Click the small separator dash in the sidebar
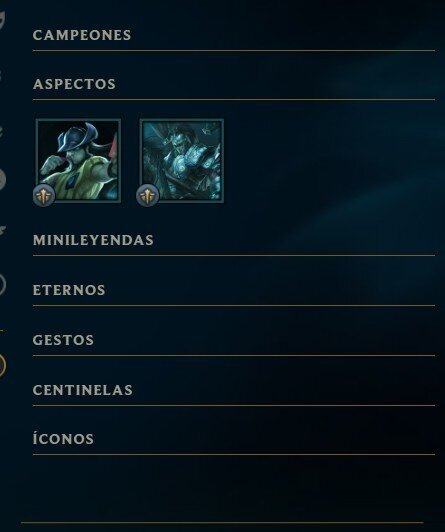The image size is (445, 532). tap(1, 330)
